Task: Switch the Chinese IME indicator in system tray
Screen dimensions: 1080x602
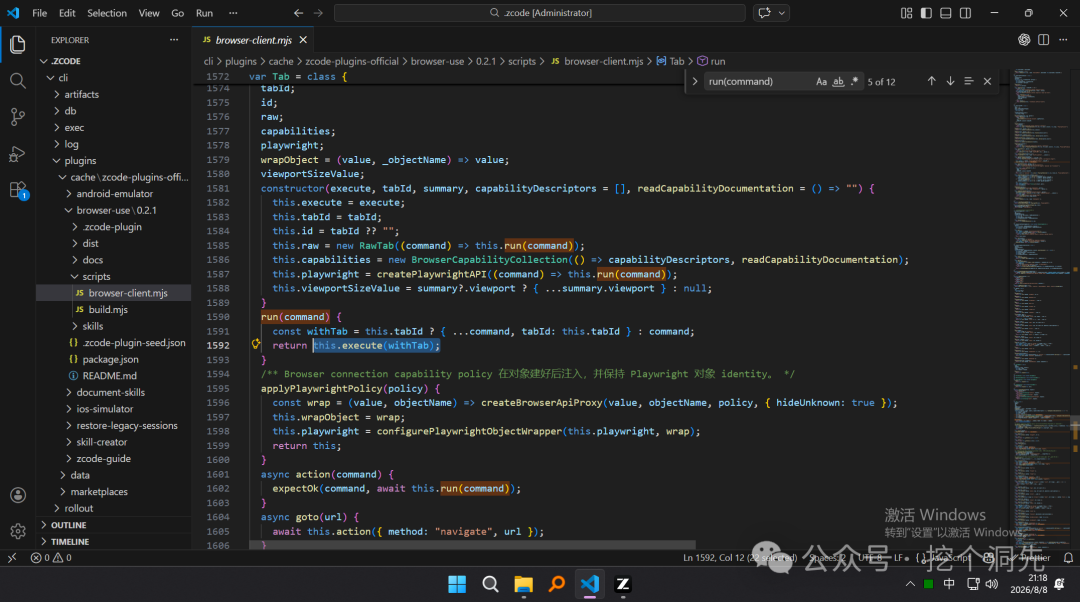Action: [x=949, y=584]
